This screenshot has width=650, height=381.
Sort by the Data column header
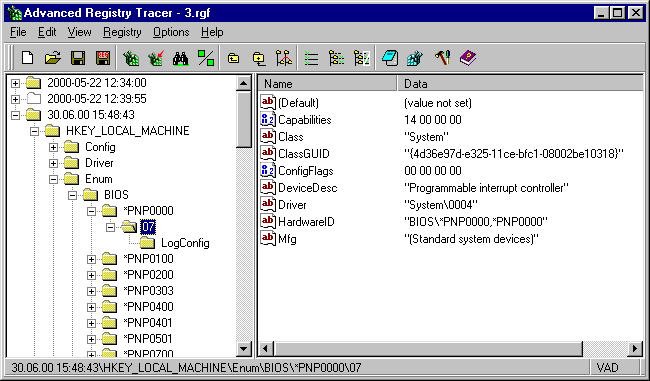pos(520,84)
